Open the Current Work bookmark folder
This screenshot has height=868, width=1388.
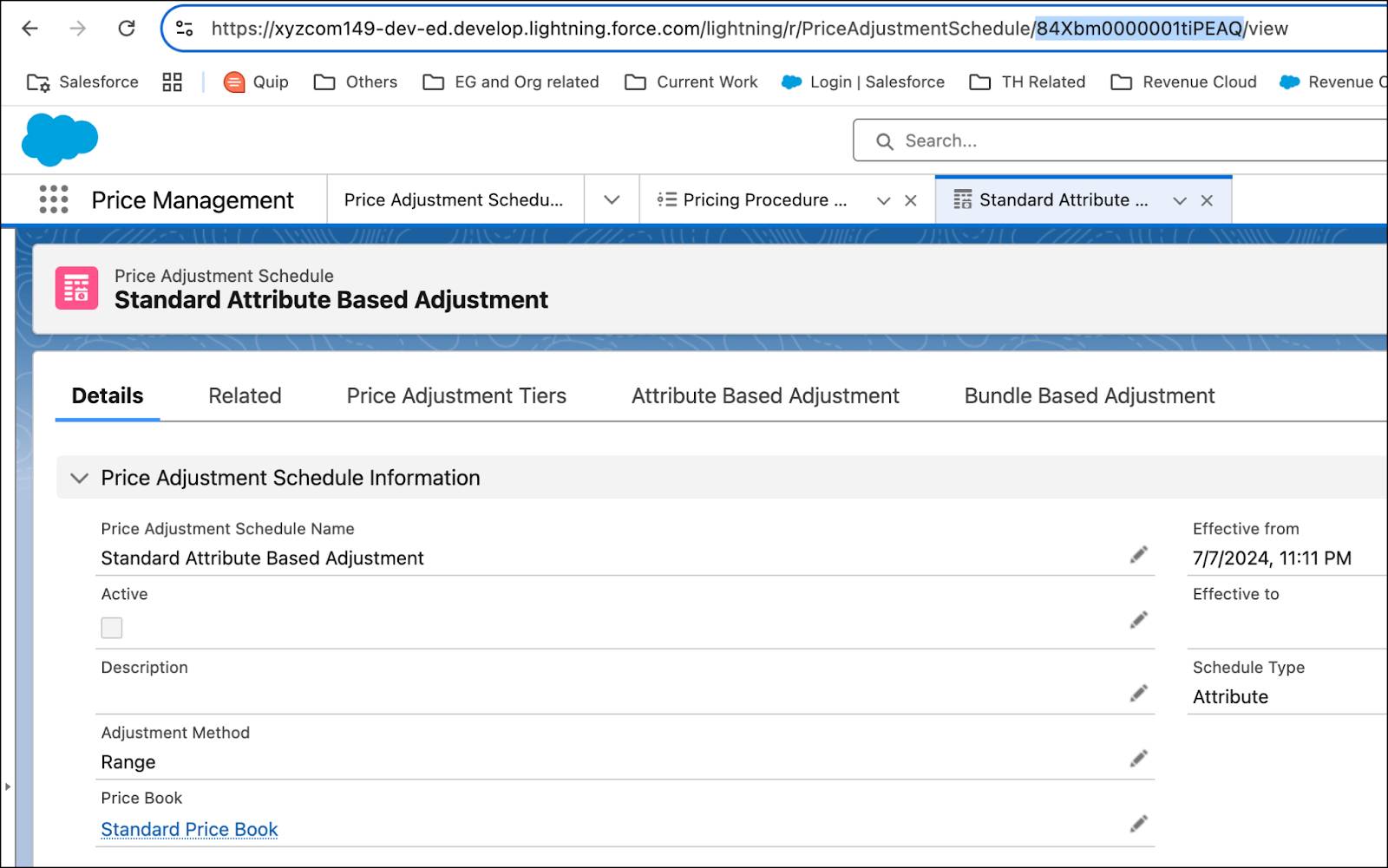point(691,82)
